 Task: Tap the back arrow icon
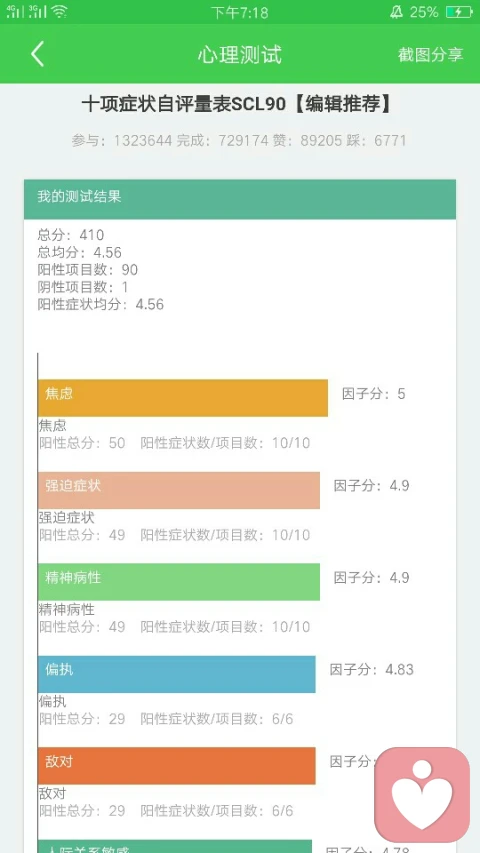pyautogui.click(x=37, y=54)
